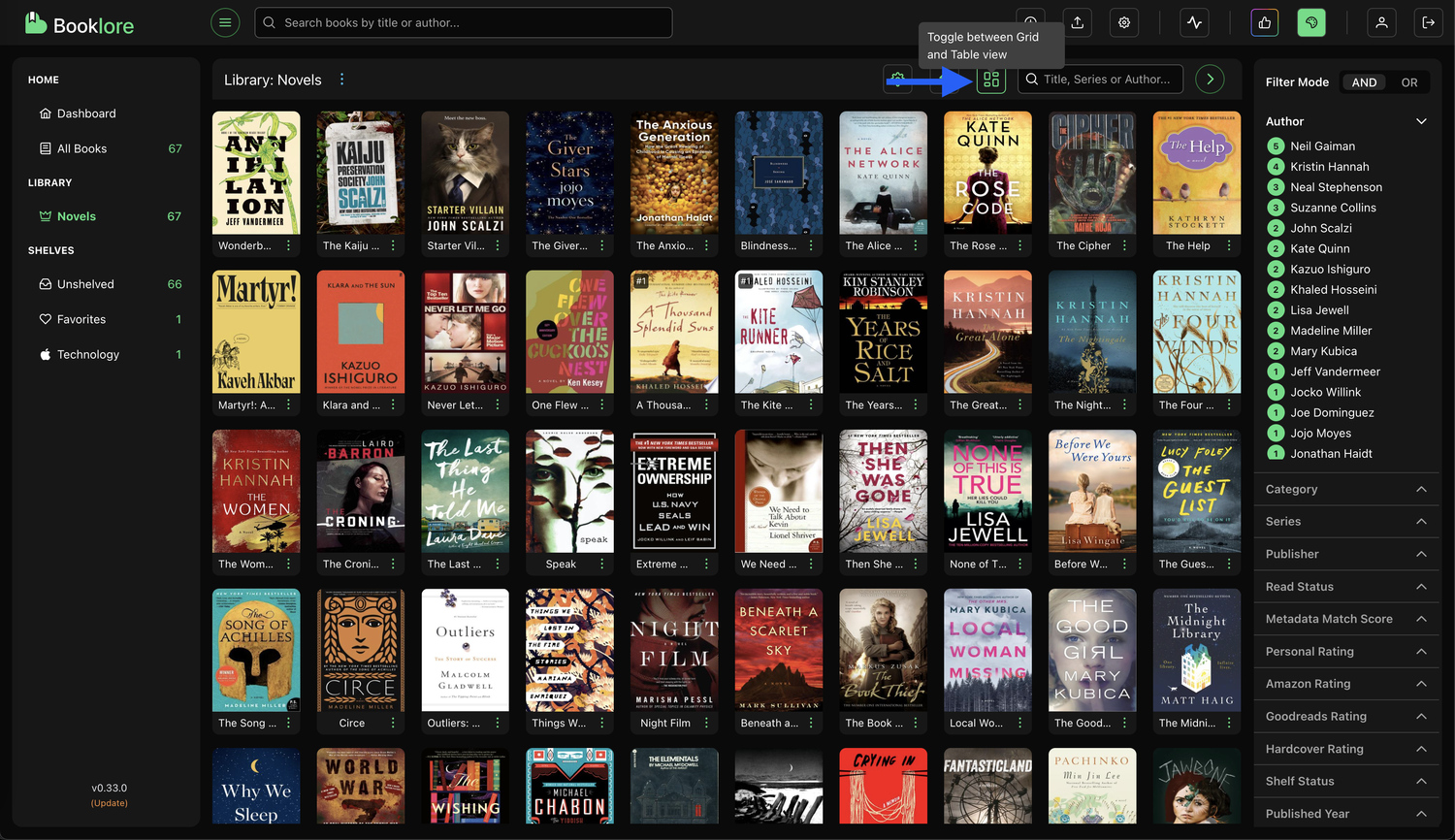Click the upload book icon

click(x=1078, y=22)
